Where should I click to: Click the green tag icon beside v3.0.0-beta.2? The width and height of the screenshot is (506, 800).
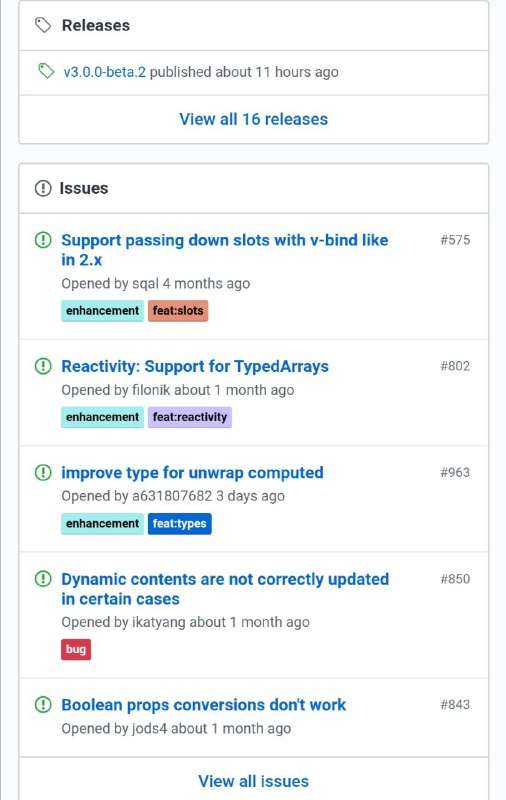click(46, 71)
